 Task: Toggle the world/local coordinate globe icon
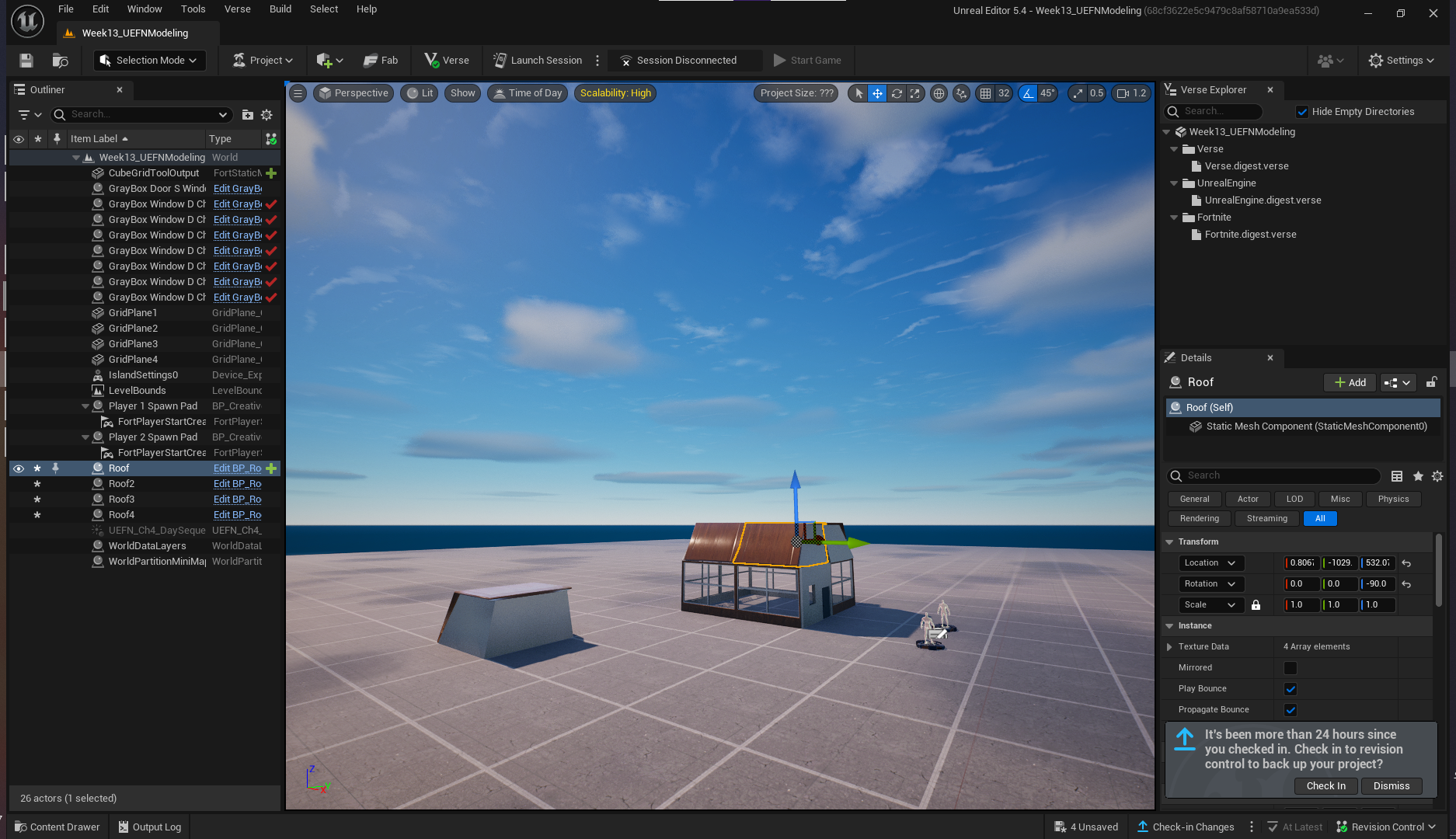click(939, 93)
